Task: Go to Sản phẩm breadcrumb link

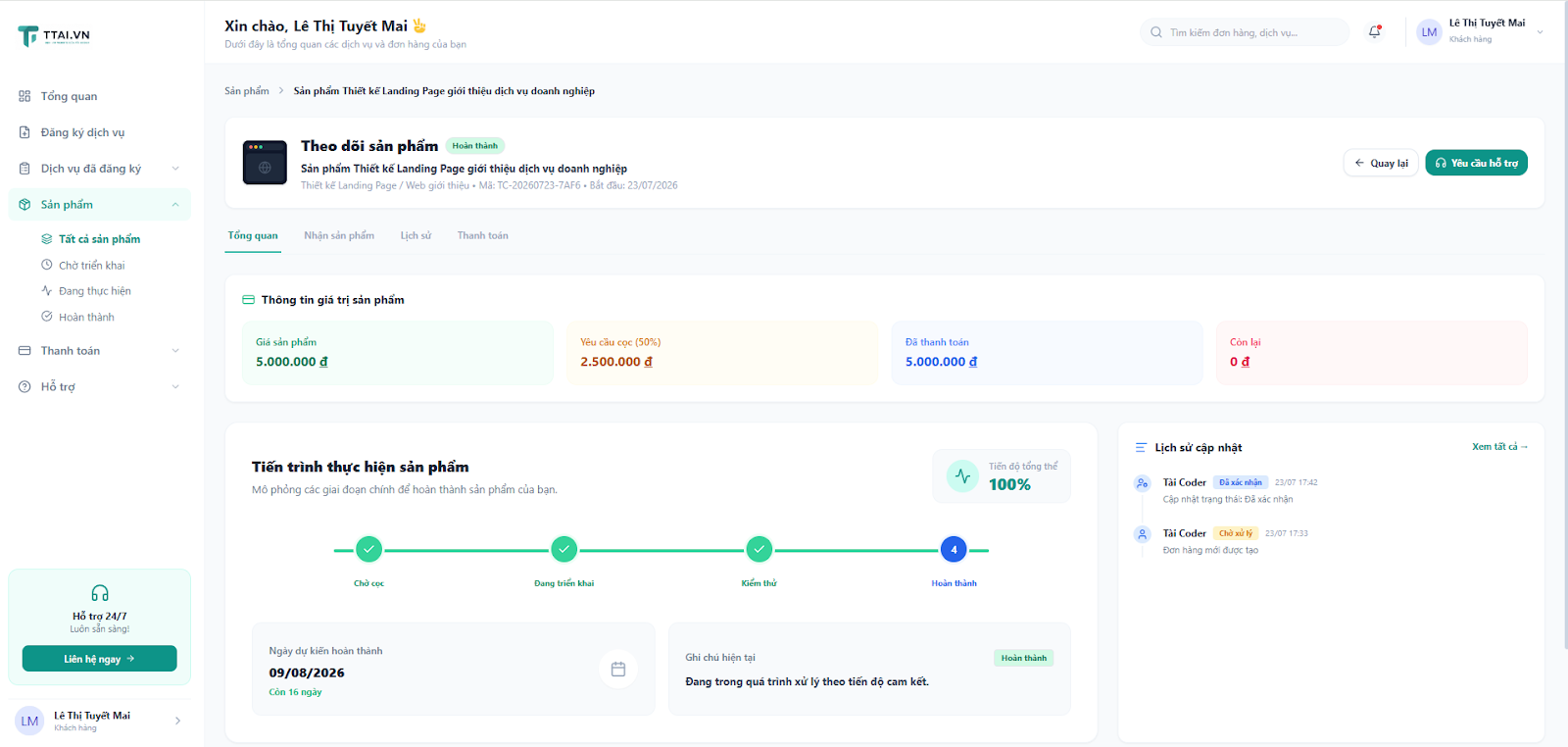Action: (247, 91)
